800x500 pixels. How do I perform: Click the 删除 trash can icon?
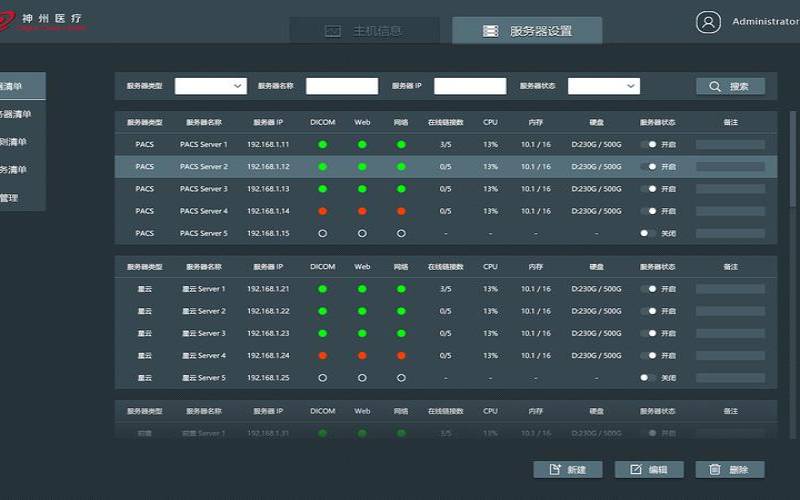coord(714,470)
